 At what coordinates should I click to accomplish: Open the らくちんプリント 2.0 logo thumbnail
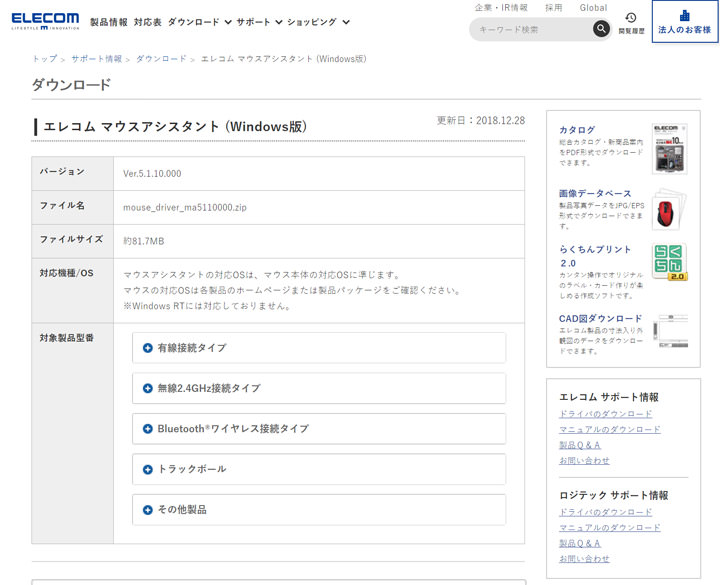click(669, 262)
